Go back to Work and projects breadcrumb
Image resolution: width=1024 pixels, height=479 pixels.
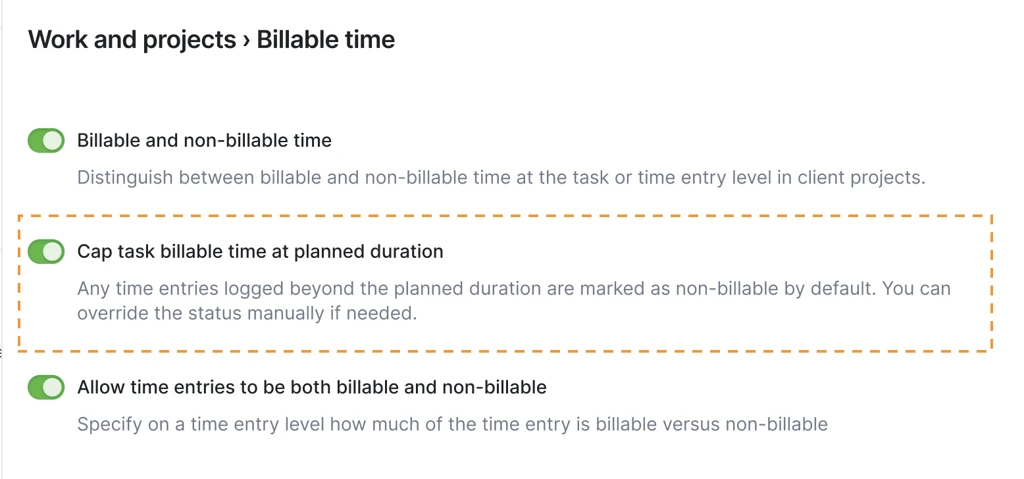tap(131, 40)
